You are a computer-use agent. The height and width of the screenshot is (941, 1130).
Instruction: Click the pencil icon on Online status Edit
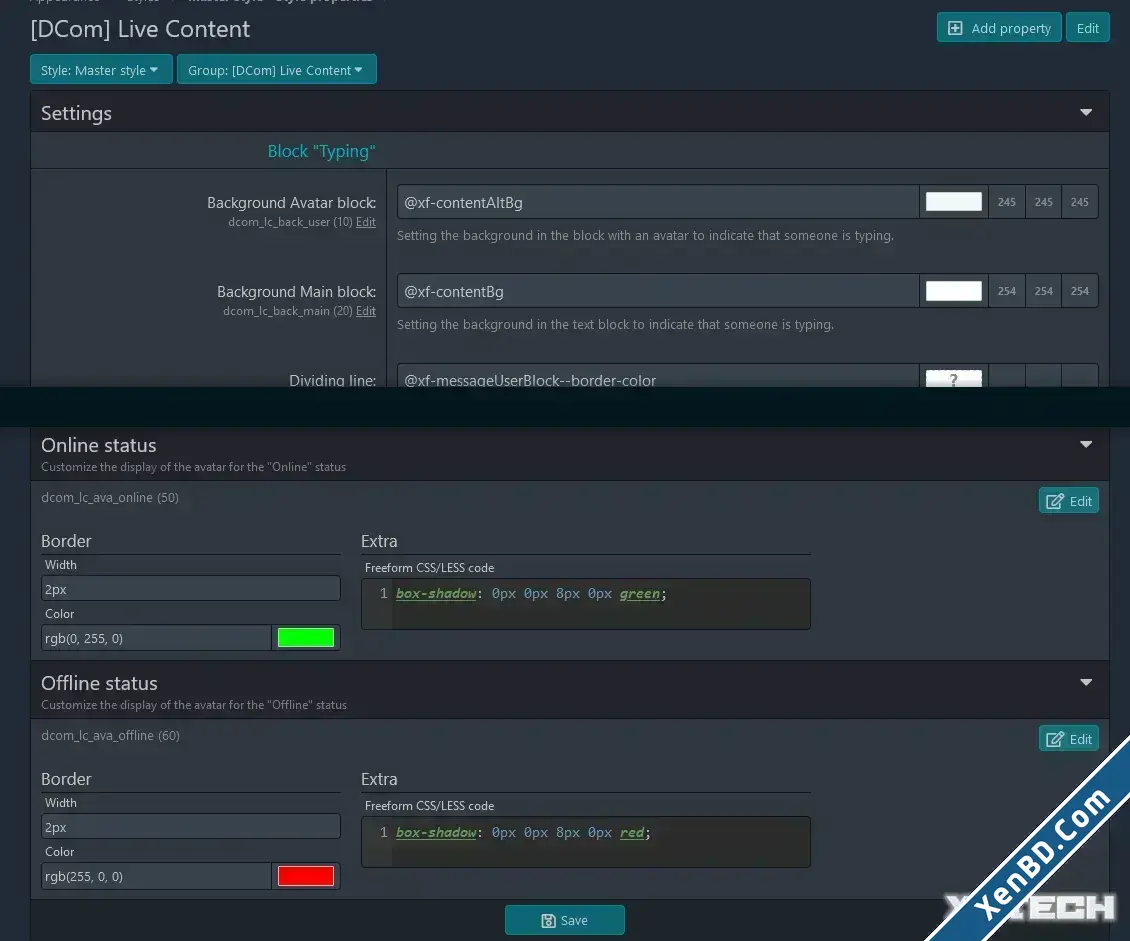point(1054,501)
